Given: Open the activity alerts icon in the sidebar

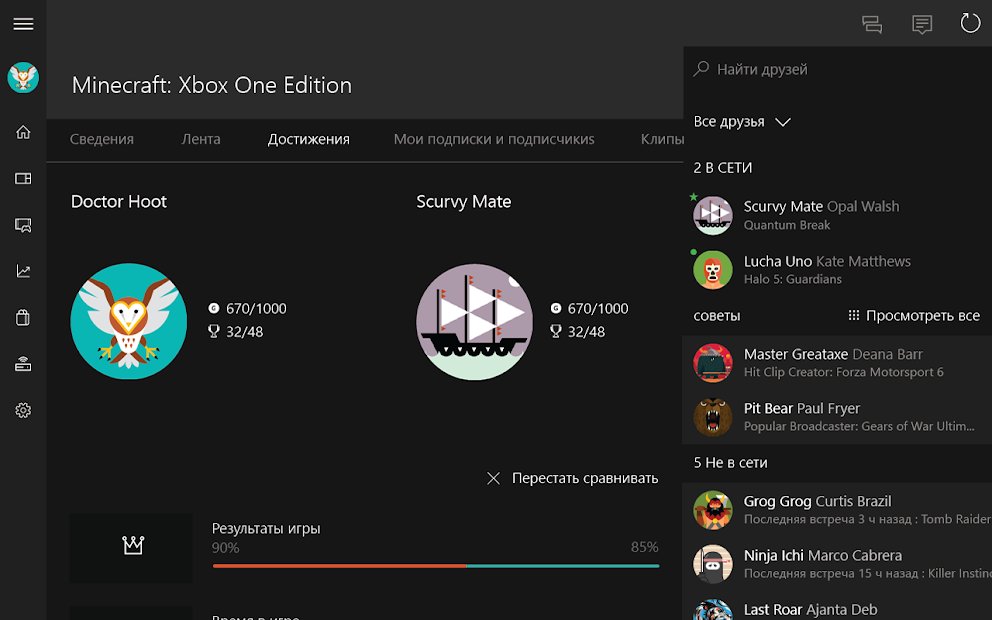Looking at the screenshot, I should (x=23, y=224).
